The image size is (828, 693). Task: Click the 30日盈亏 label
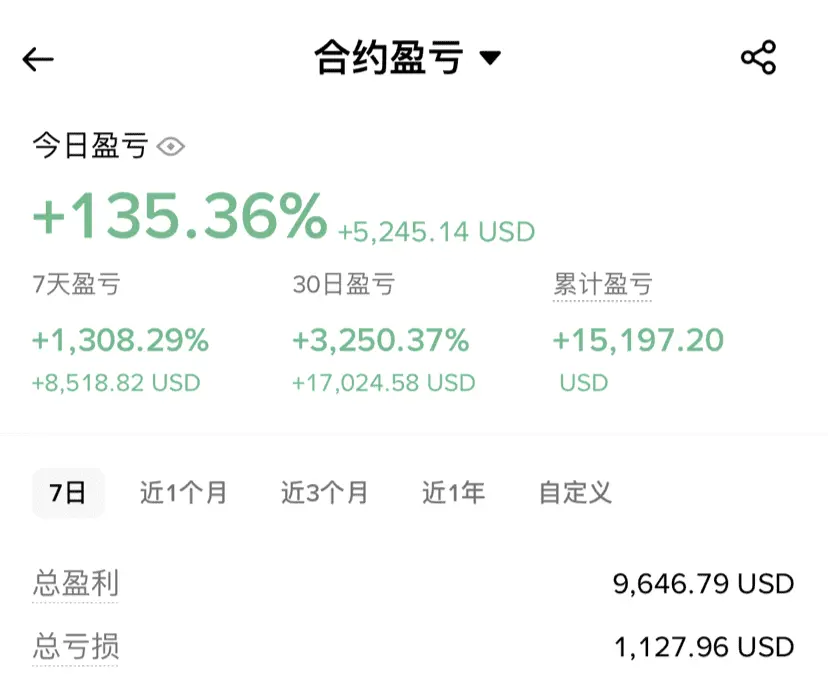coord(343,285)
